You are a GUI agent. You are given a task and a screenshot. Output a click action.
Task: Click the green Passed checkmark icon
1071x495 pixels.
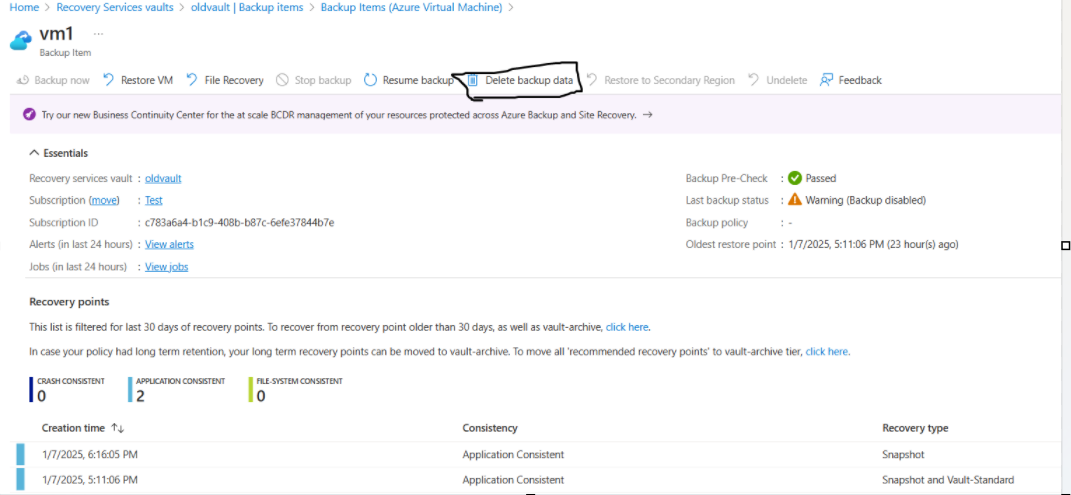click(794, 178)
